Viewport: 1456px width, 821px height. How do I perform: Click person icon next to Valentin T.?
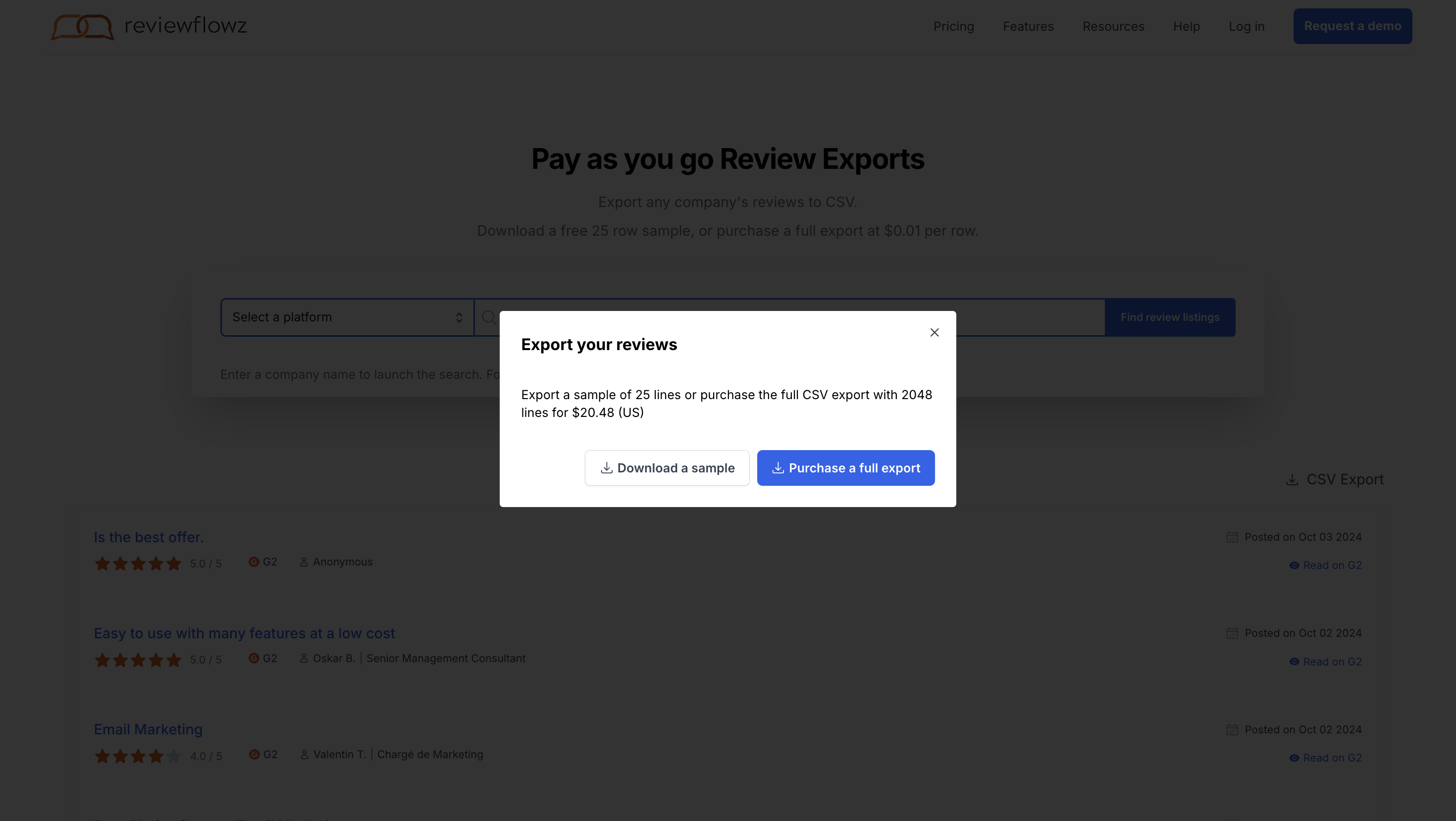click(304, 754)
